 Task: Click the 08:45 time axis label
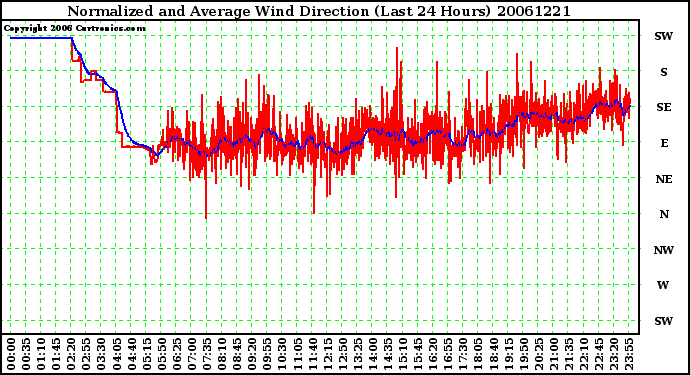(x=236, y=354)
